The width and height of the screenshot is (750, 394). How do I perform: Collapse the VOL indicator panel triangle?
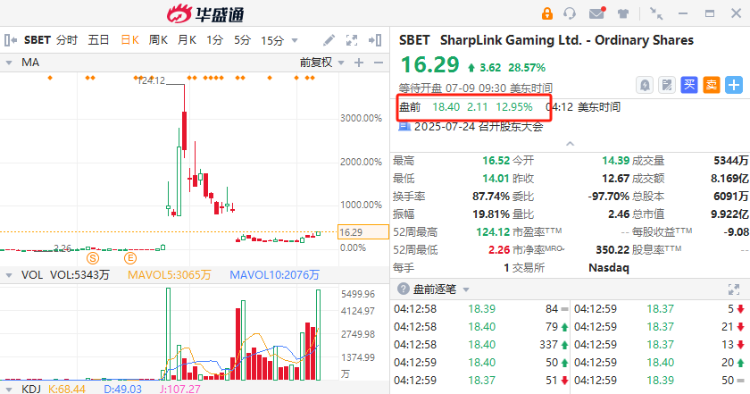[x=9, y=275]
